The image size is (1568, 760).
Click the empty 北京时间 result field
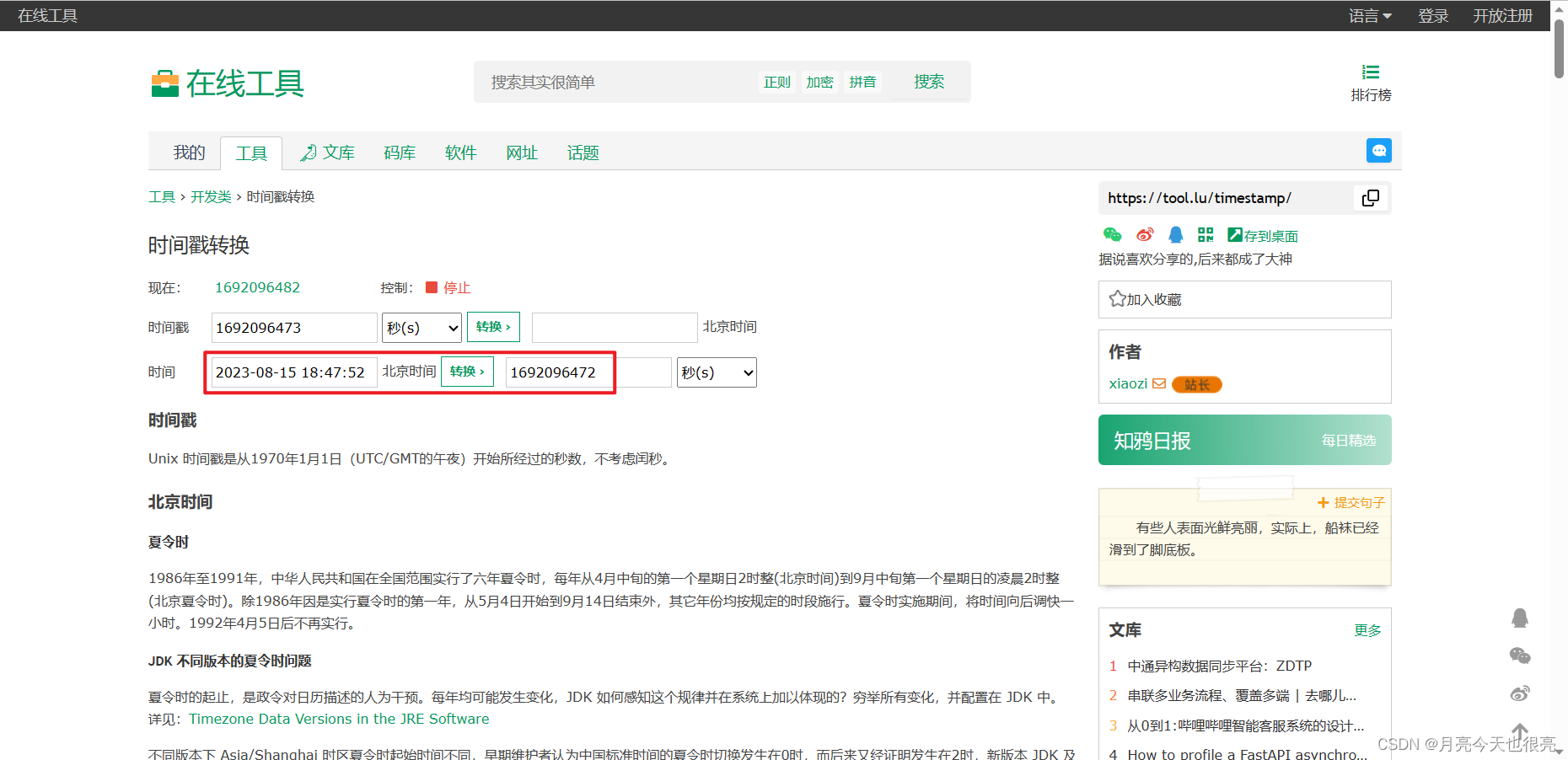coord(615,328)
